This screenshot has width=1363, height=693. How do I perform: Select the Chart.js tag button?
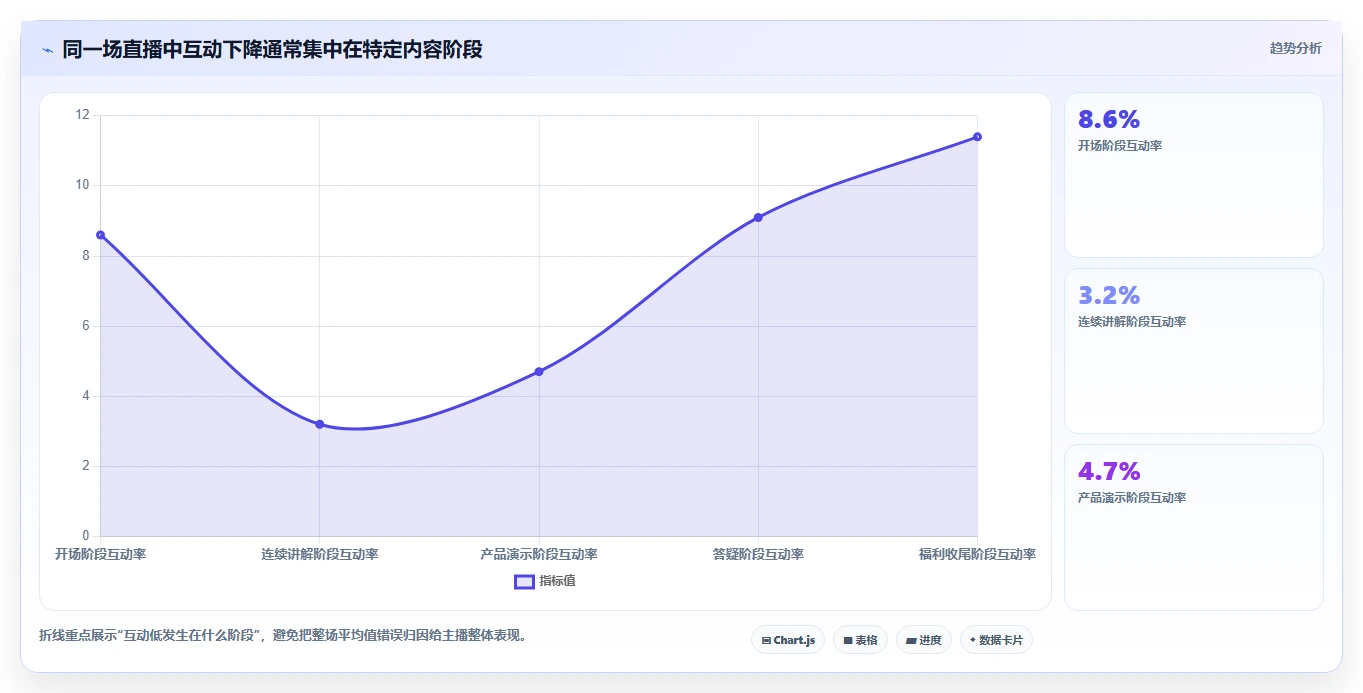point(788,640)
